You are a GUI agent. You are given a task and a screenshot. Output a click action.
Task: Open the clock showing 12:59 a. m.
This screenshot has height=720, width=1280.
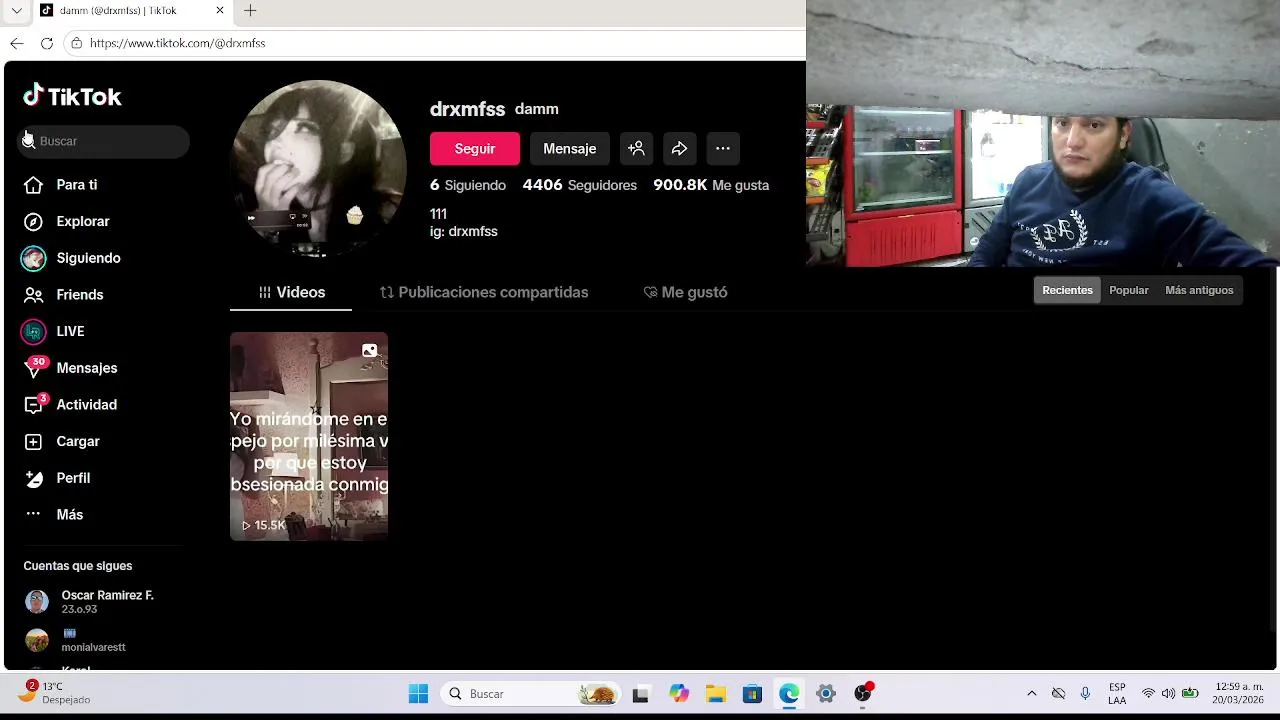(x=1239, y=694)
